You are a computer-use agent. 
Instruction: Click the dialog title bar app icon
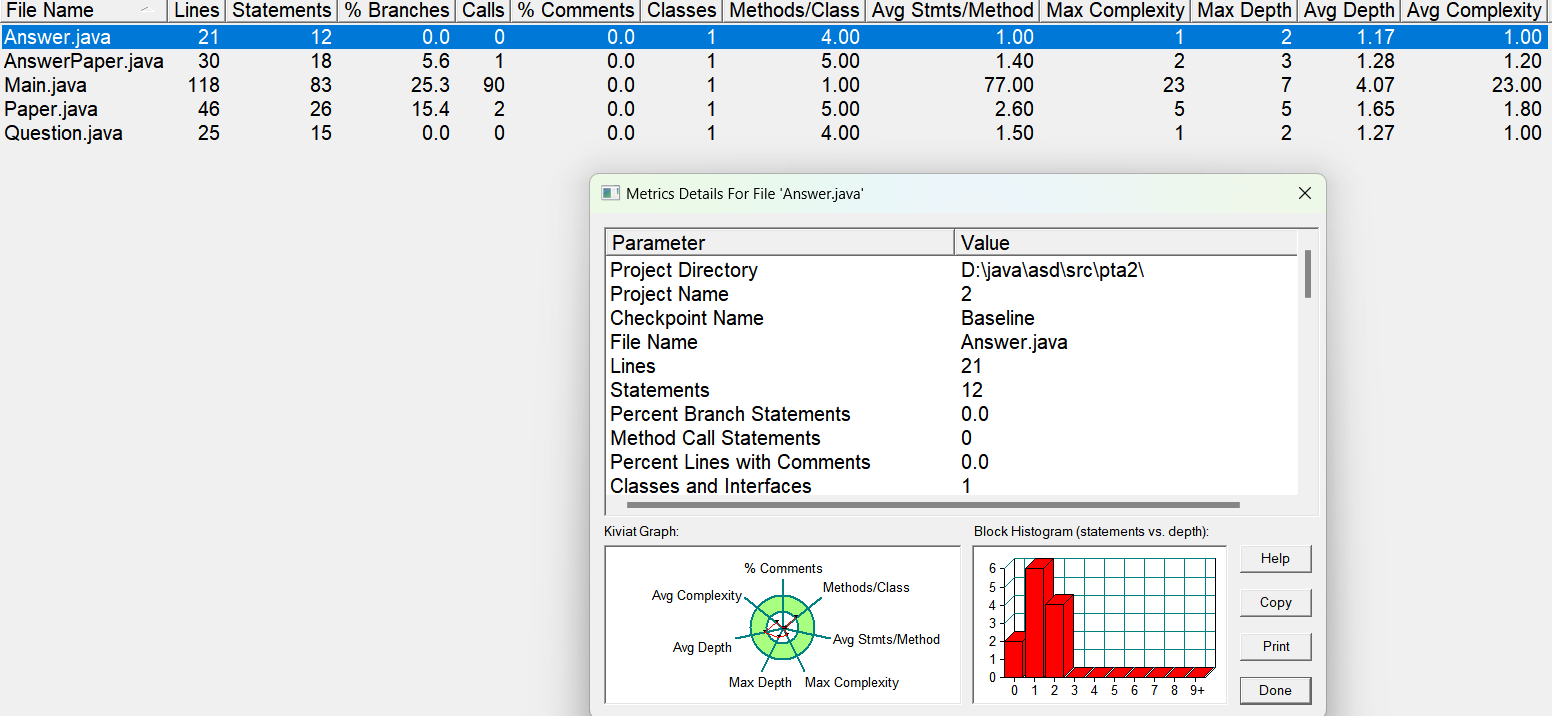pyautogui.click(x=610, y=193)
